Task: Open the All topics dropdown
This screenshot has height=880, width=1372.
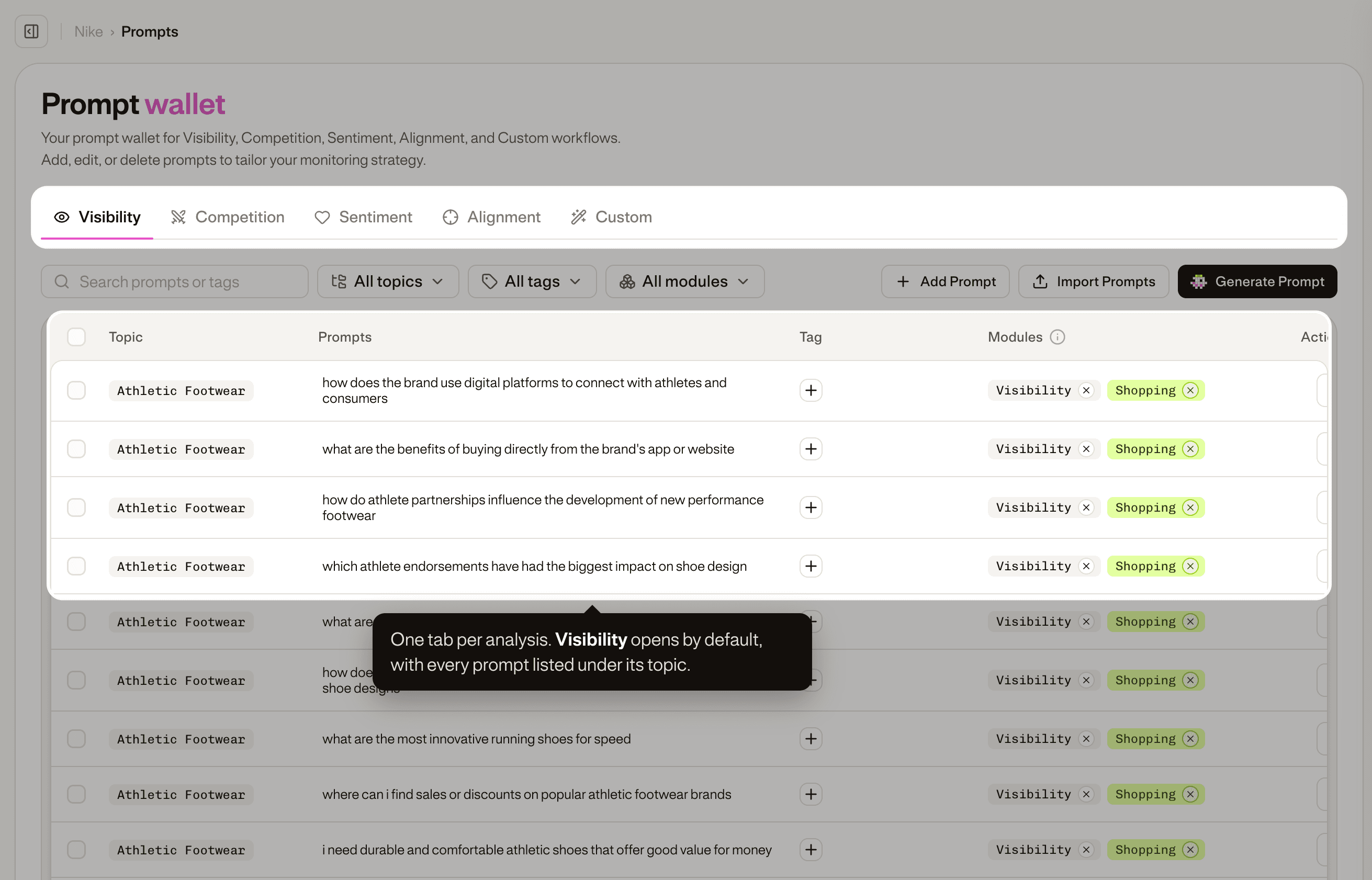Action: coord(388,281)
